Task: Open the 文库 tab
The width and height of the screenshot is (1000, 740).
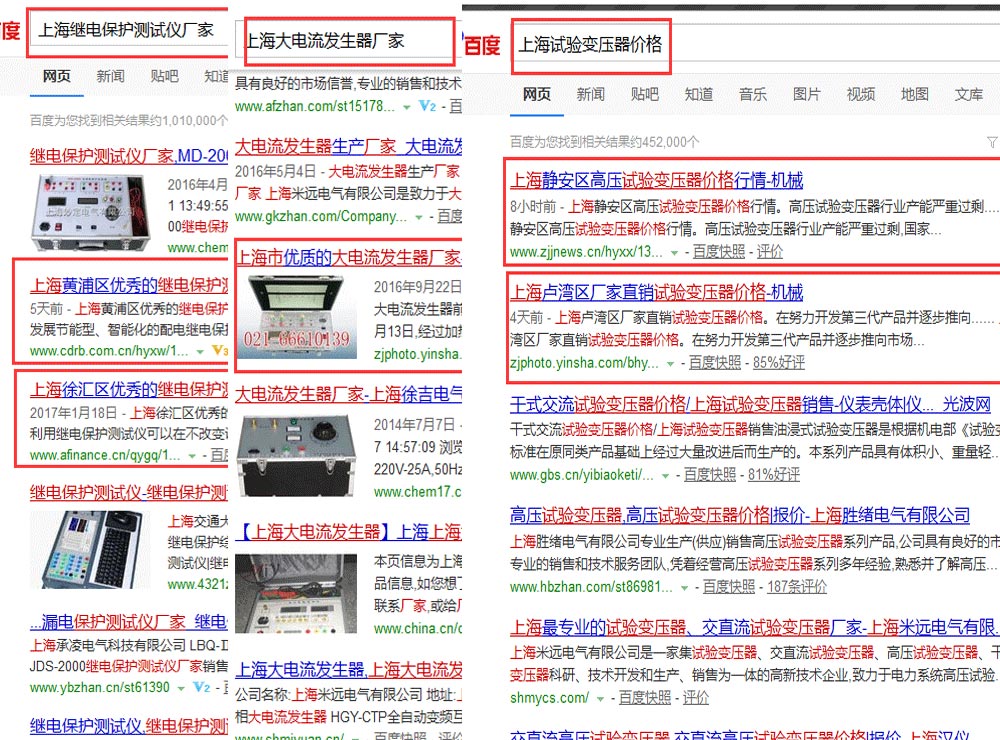Action: pos(969,94)
